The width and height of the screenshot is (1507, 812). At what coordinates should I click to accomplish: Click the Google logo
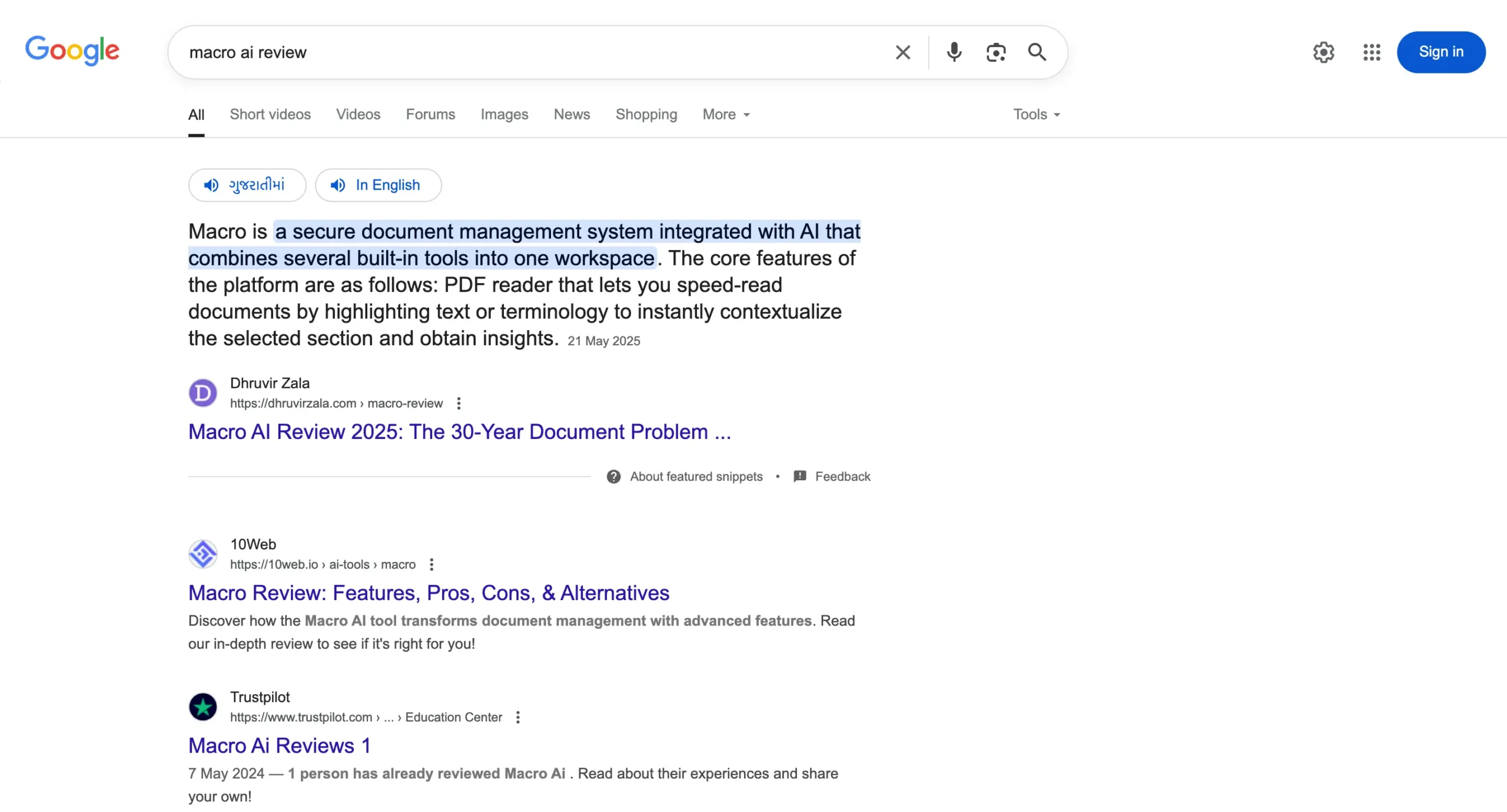72,51
